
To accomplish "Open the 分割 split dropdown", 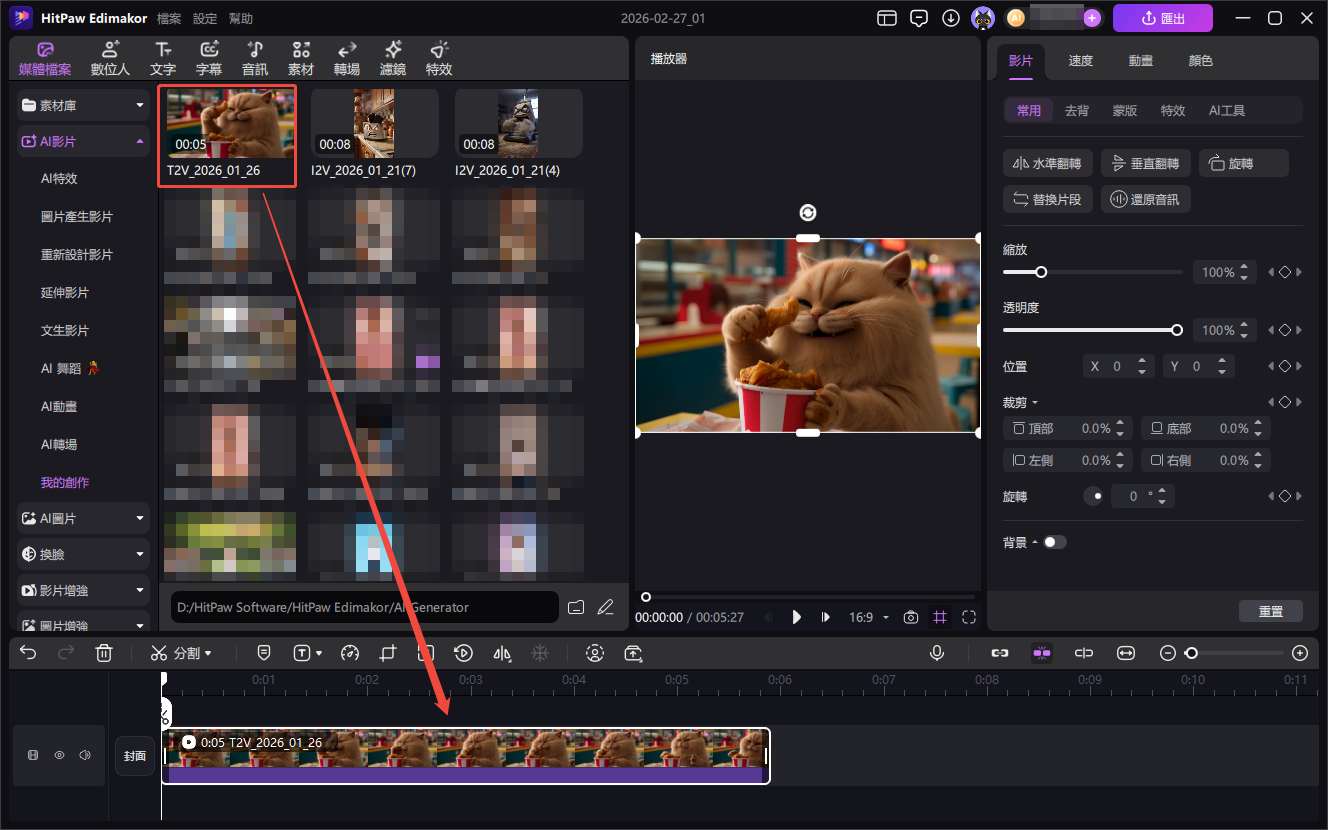I will (x=182, y=653).
